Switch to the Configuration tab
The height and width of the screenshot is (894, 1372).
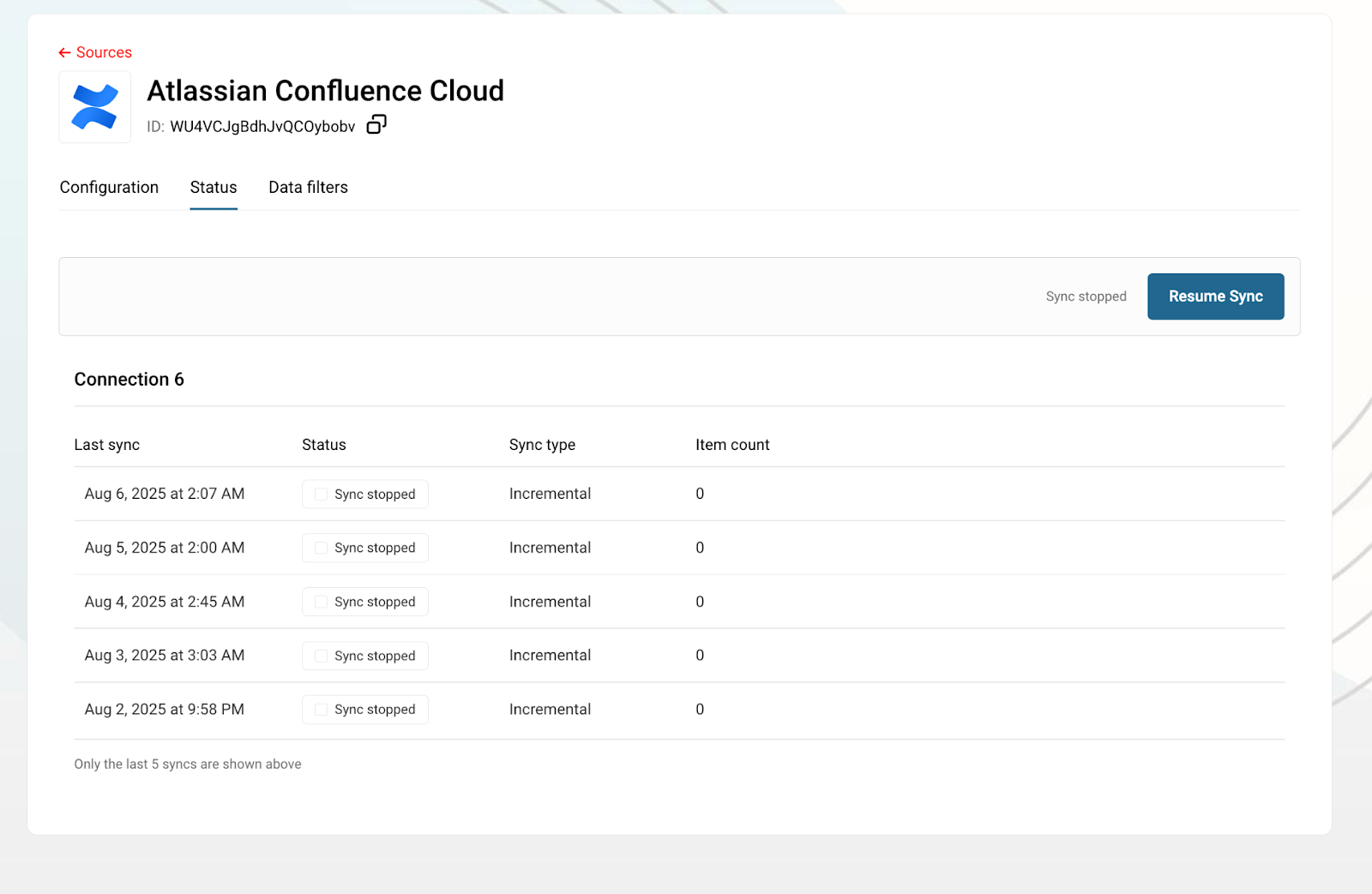tap(109, 188)
